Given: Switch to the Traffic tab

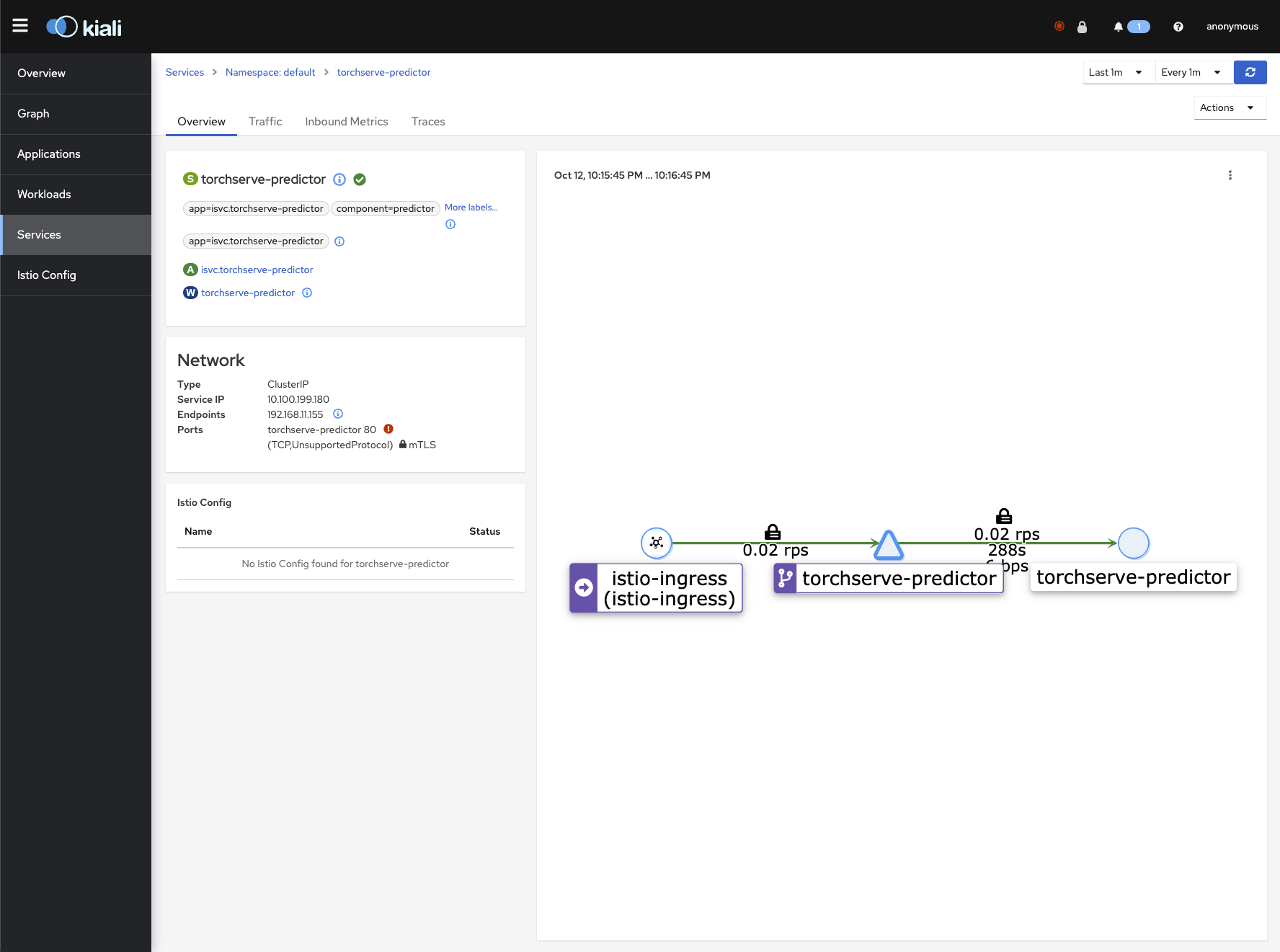Looking at the screenshot, I should point(265,121).
